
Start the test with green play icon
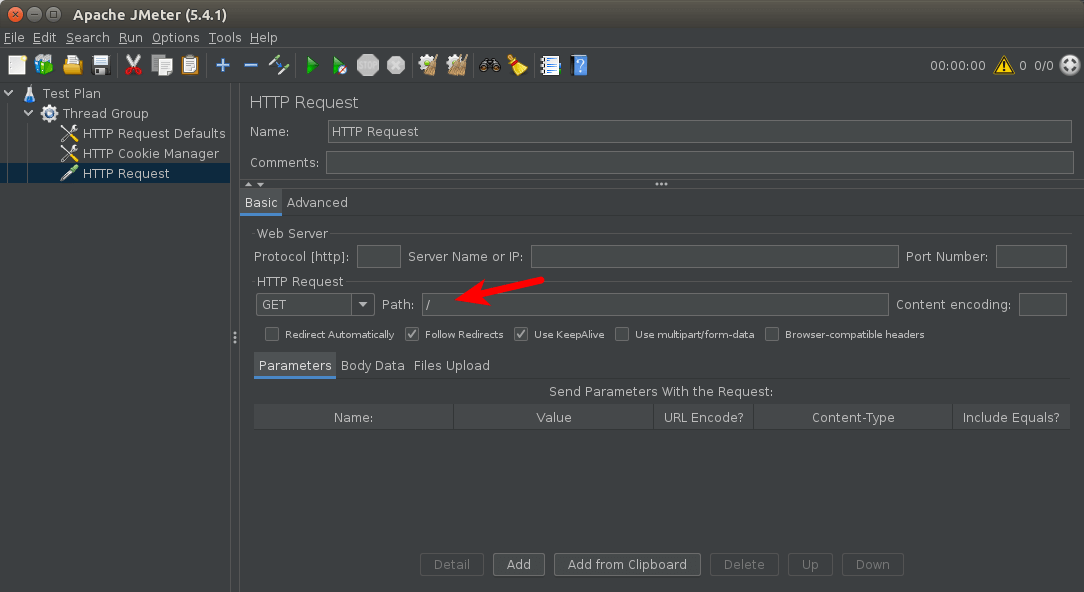pyautogui.click(x=312, y=65)
